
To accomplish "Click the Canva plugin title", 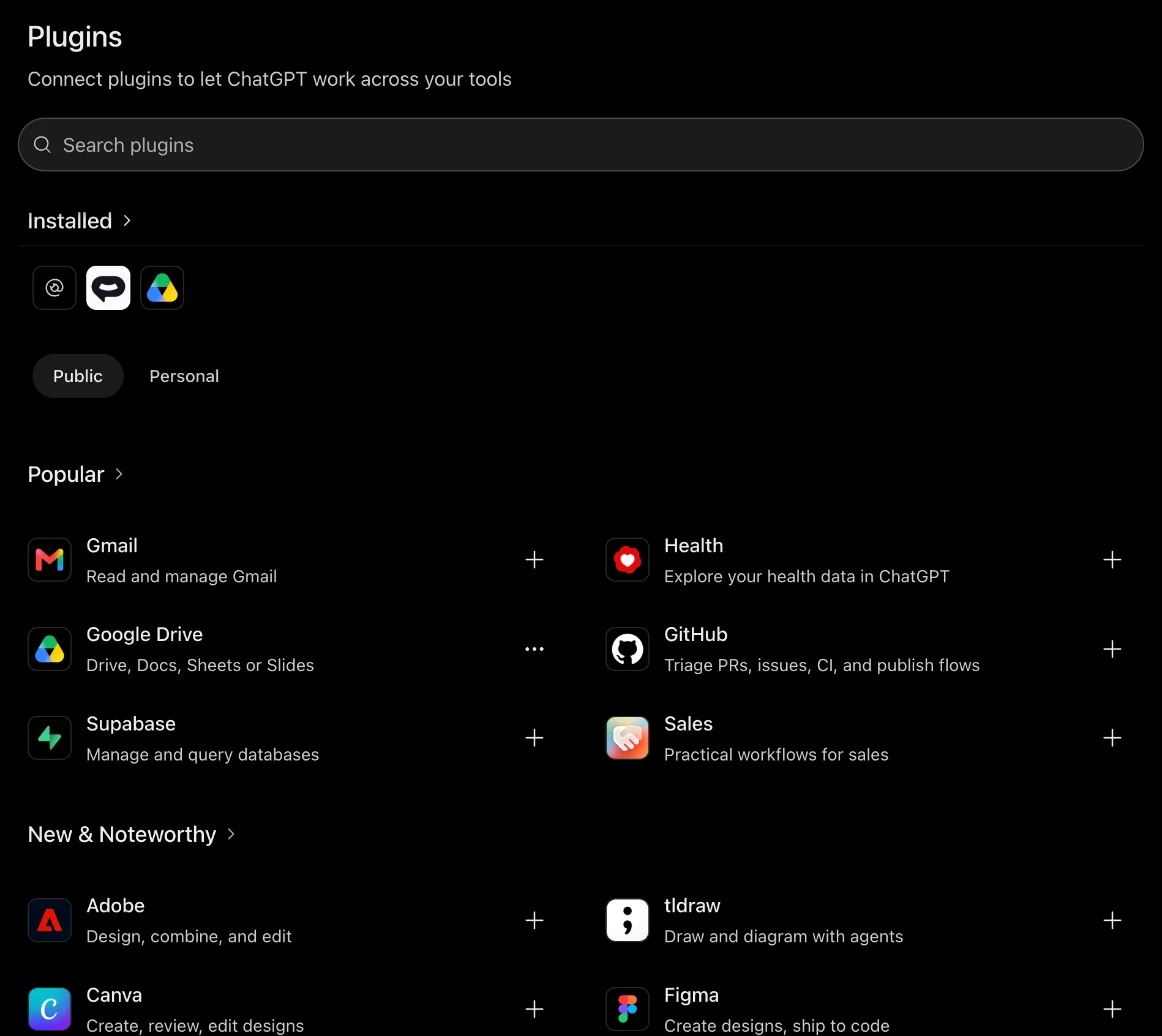I will point(114,995).
